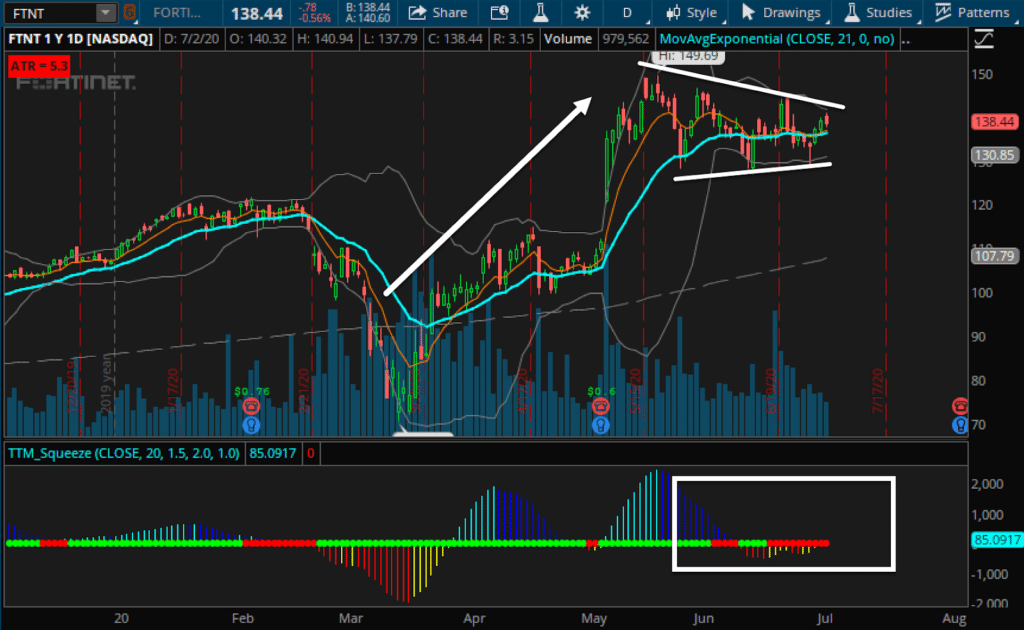Click the 6/19/20 expiration marker

point(771,390)
